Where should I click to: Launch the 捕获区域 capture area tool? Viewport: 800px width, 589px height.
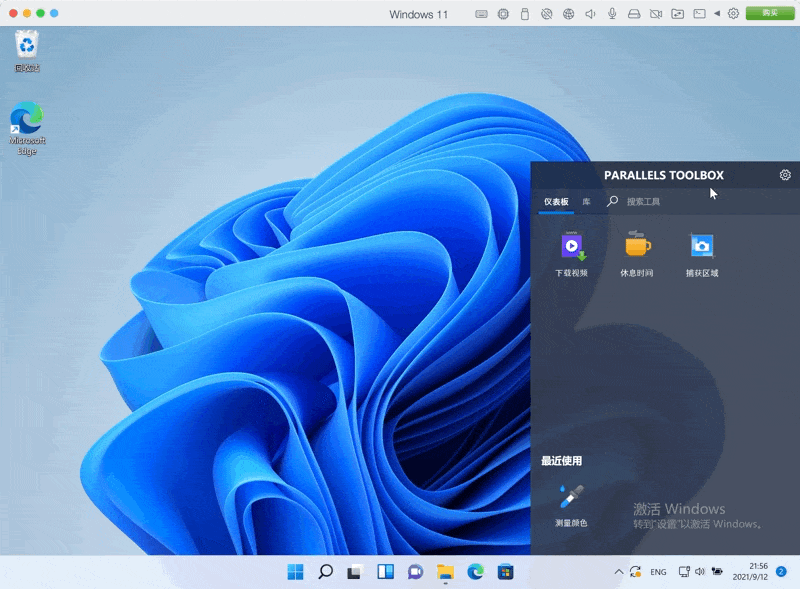click(702, 254)
